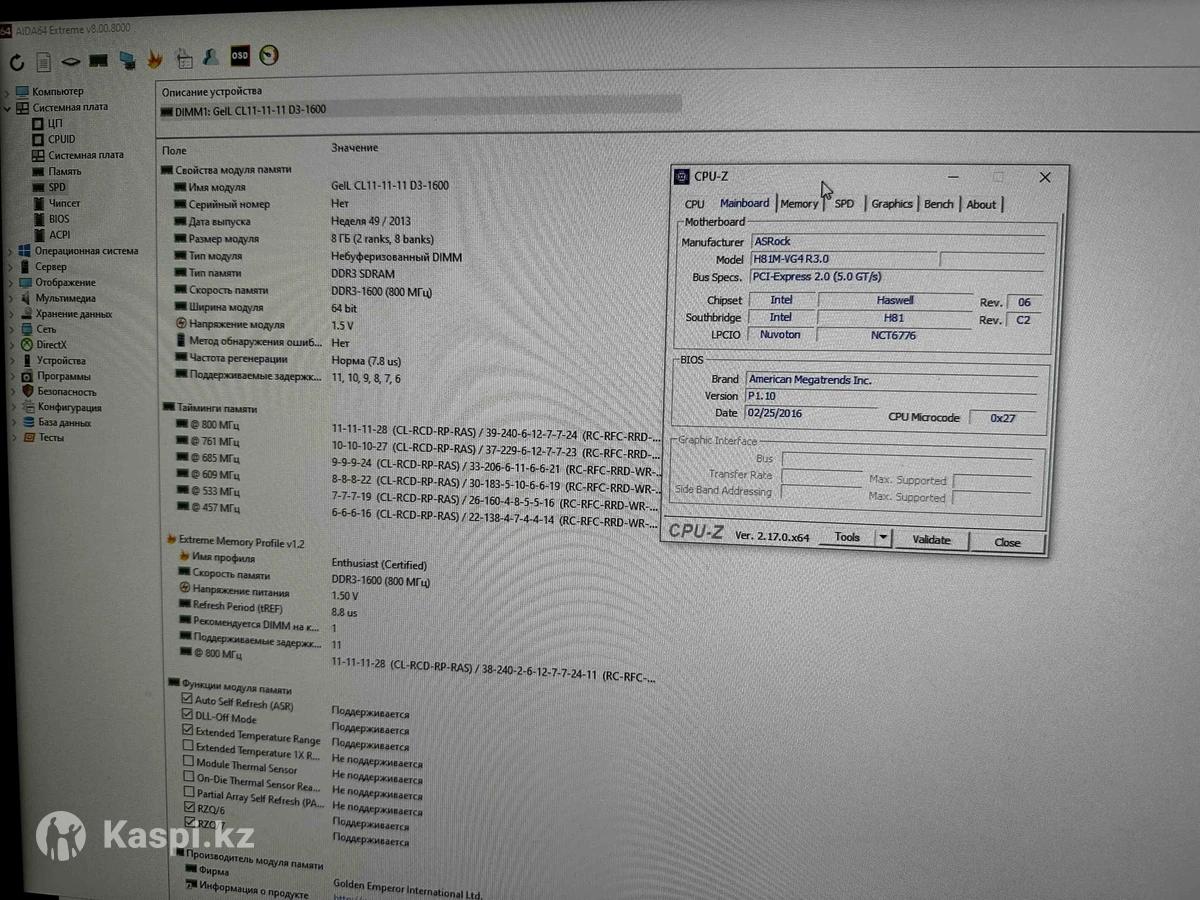Click the Refresh icon in AIDA64 toolbar
Image resolution: width=1200 pixels, height=900 pixels.
(x=17, y=62)
